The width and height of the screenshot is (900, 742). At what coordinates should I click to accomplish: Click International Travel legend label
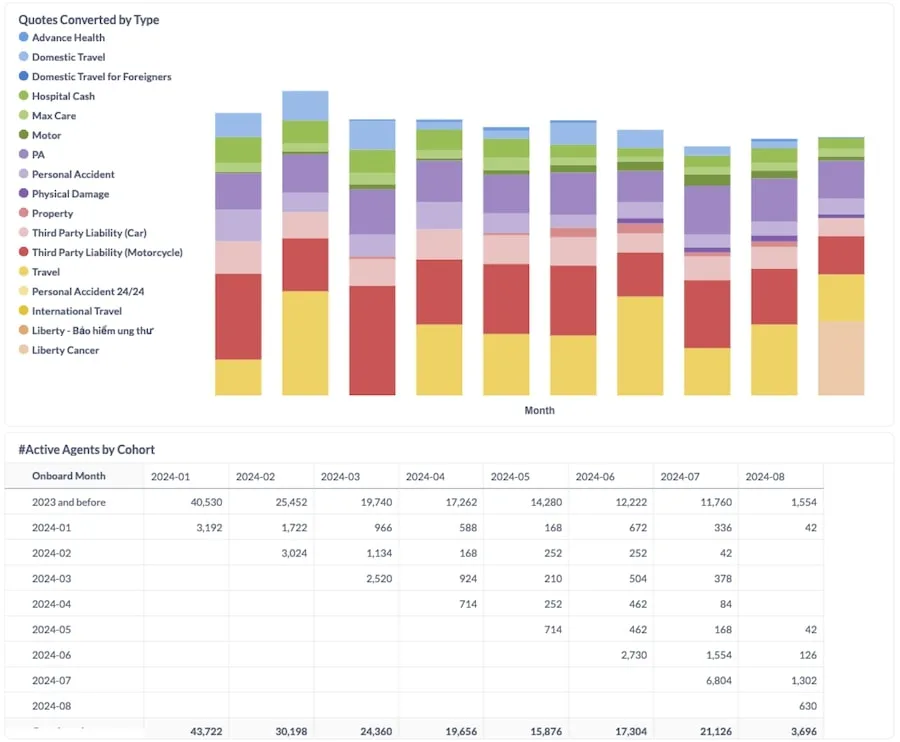click(77, 310)
